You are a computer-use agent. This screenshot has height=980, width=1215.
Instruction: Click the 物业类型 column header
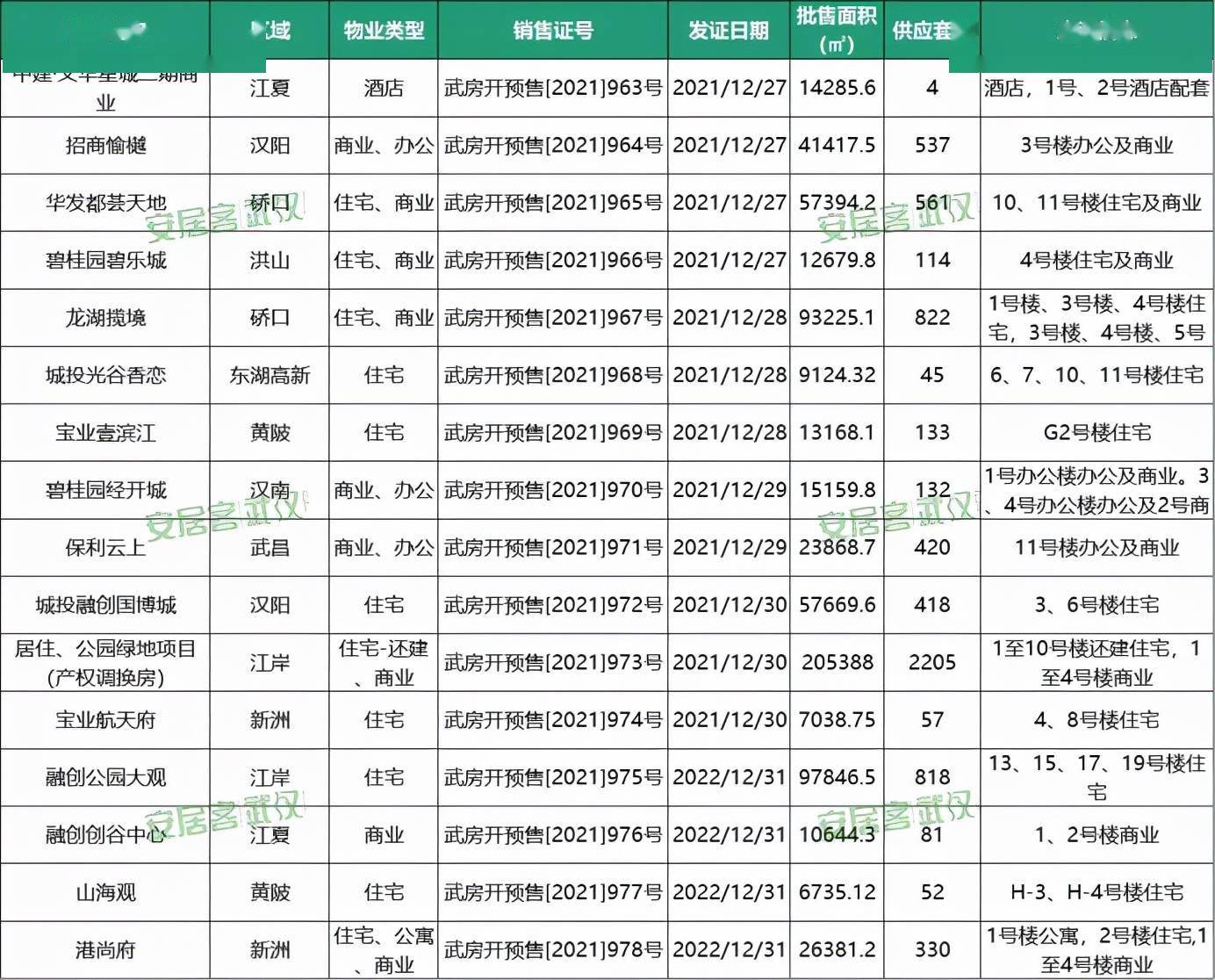384,30
